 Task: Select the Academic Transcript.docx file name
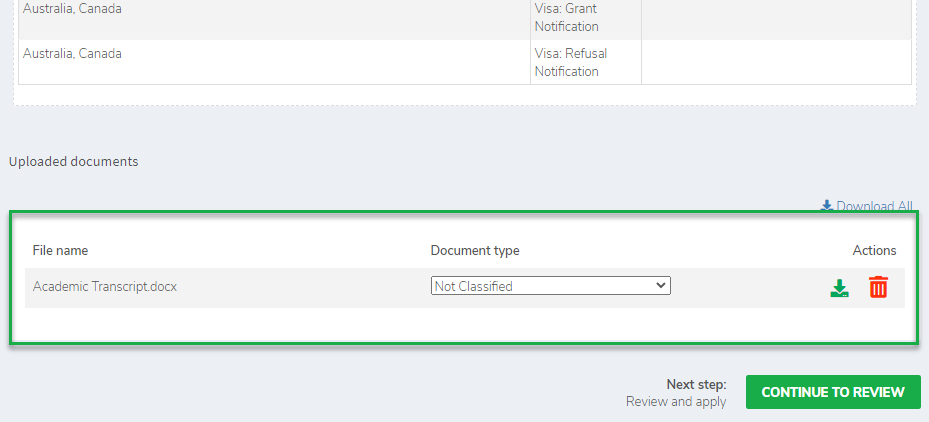pyautogui.click(x=105, y=287)
